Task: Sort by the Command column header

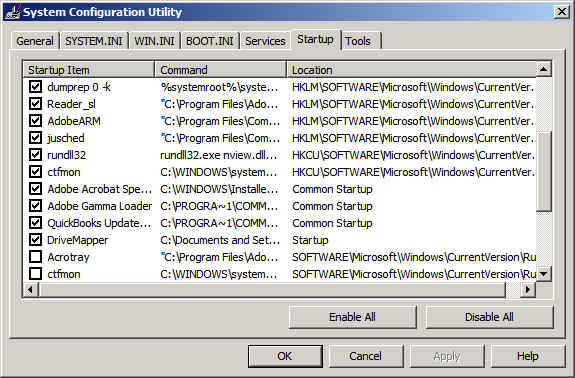Action: coord(220,70)
